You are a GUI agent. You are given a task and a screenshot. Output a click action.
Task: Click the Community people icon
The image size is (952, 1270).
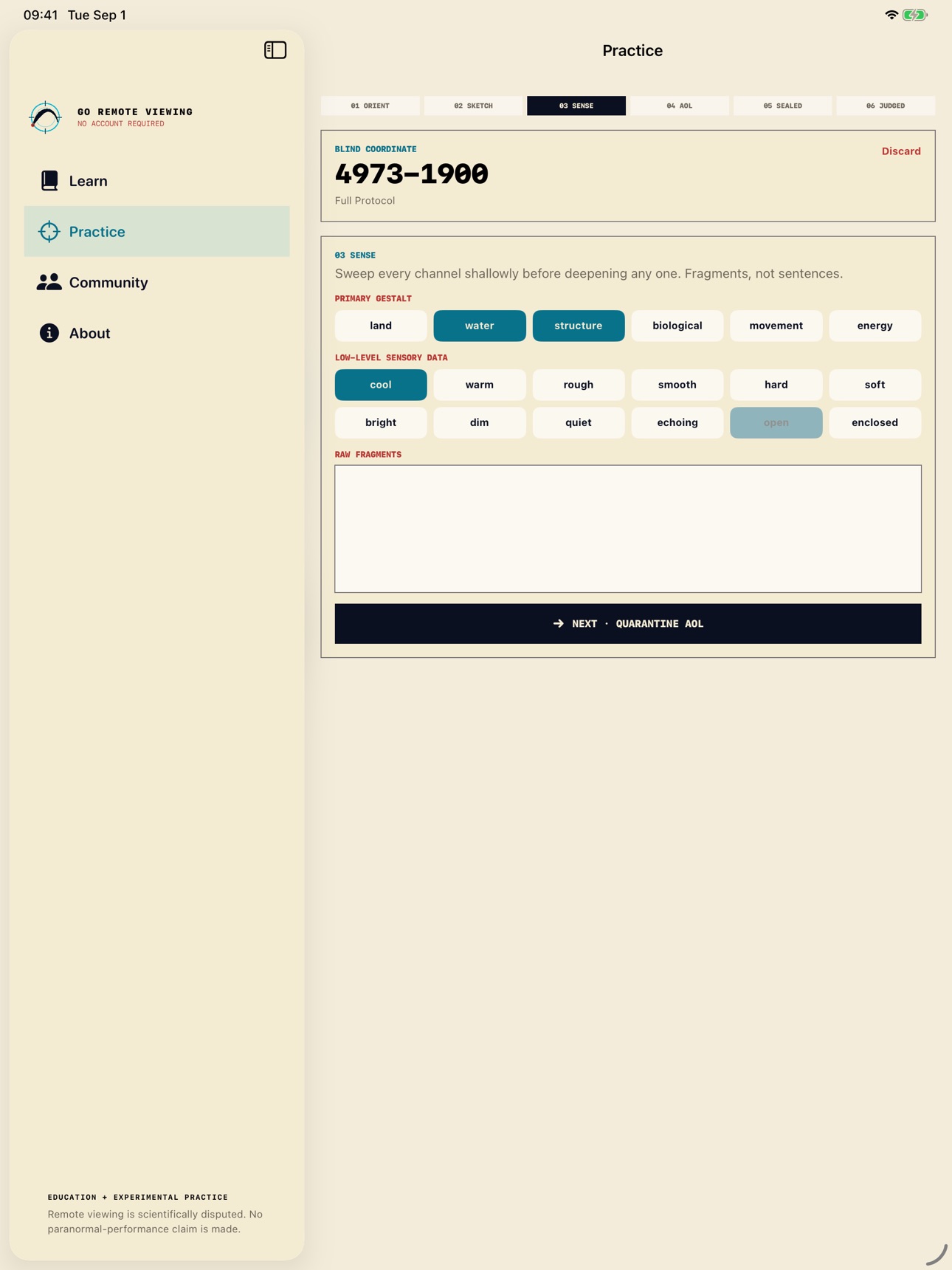tap(49, 282)
